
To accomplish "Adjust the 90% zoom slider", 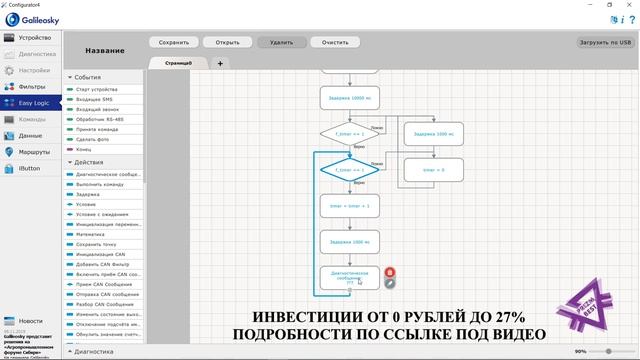I will 608,351.
